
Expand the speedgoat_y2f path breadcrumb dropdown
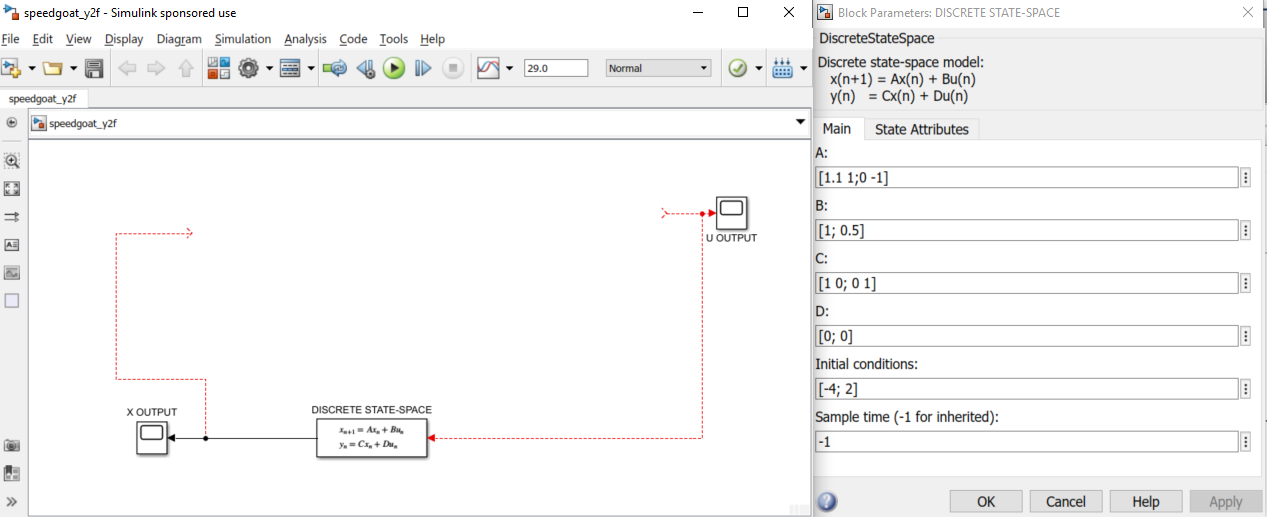coord(799,123)
